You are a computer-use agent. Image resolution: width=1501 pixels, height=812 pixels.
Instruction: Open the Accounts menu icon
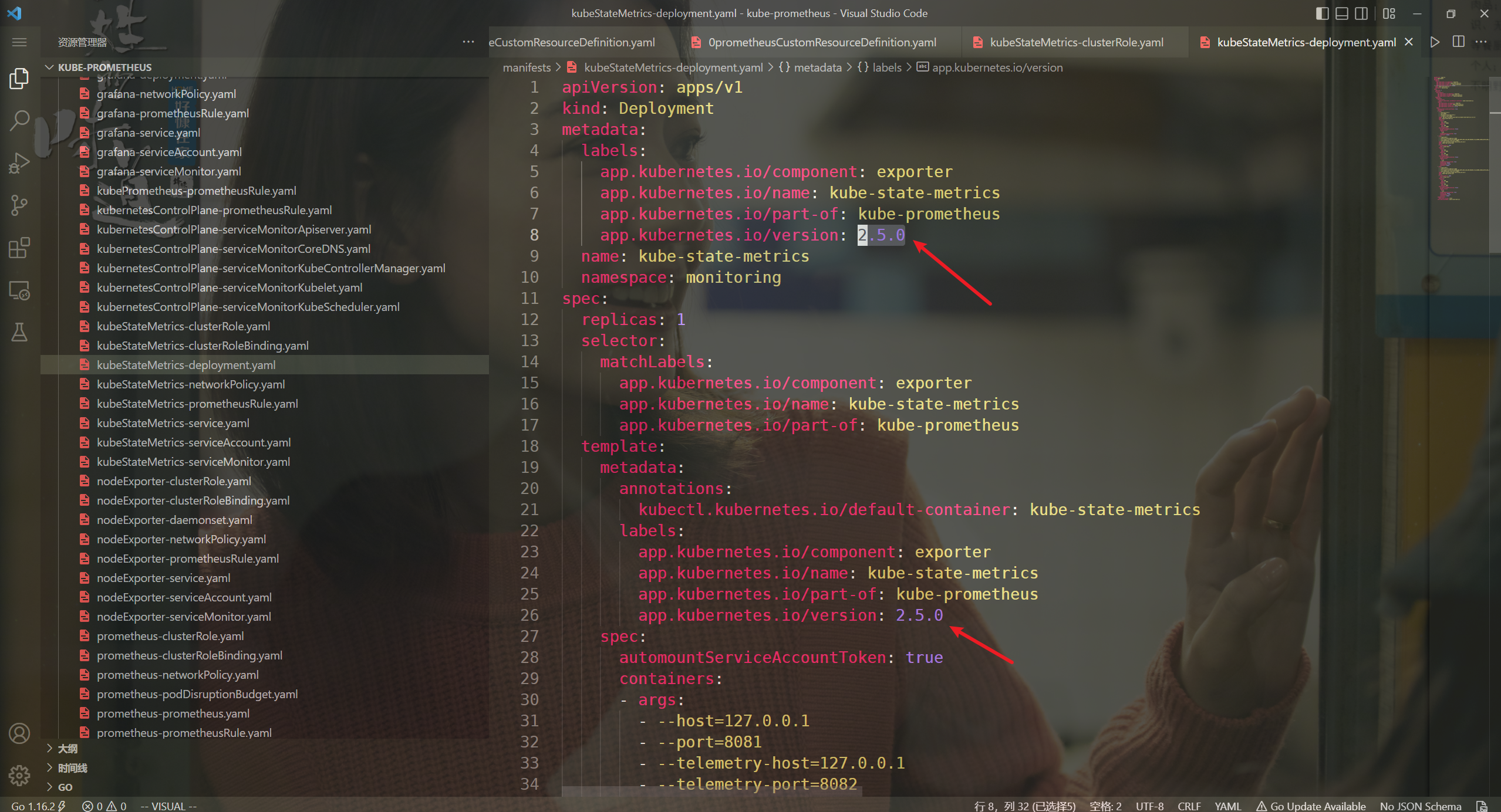pos(19,733)
